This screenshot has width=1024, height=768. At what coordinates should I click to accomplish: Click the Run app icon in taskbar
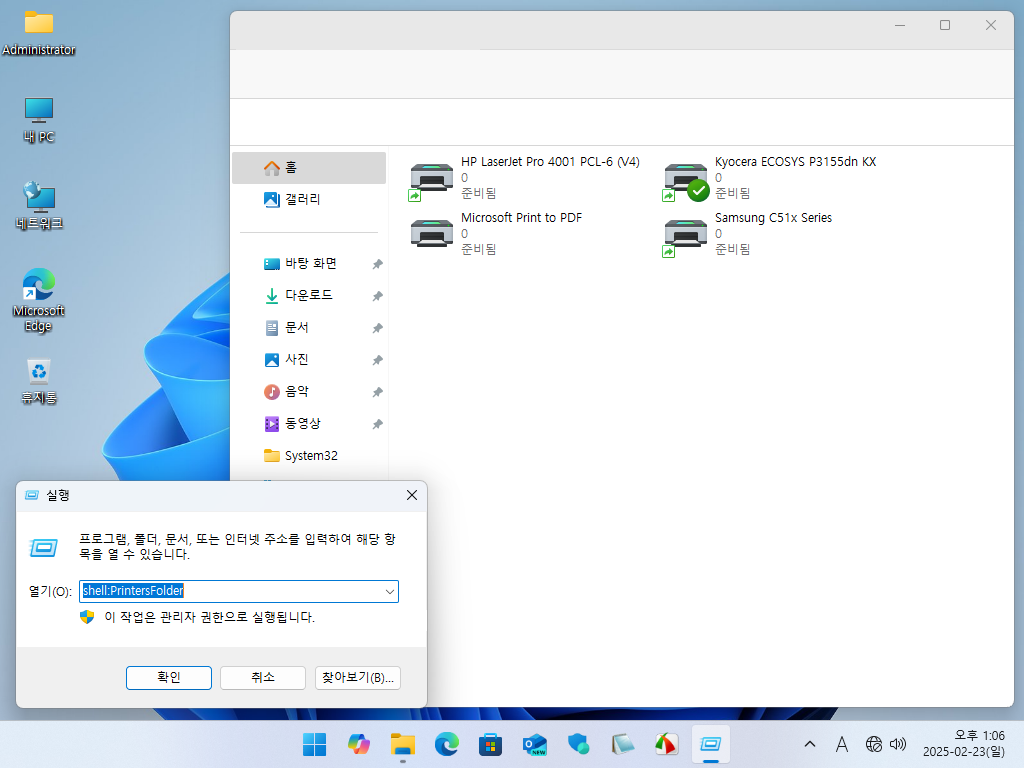[710, 744]
